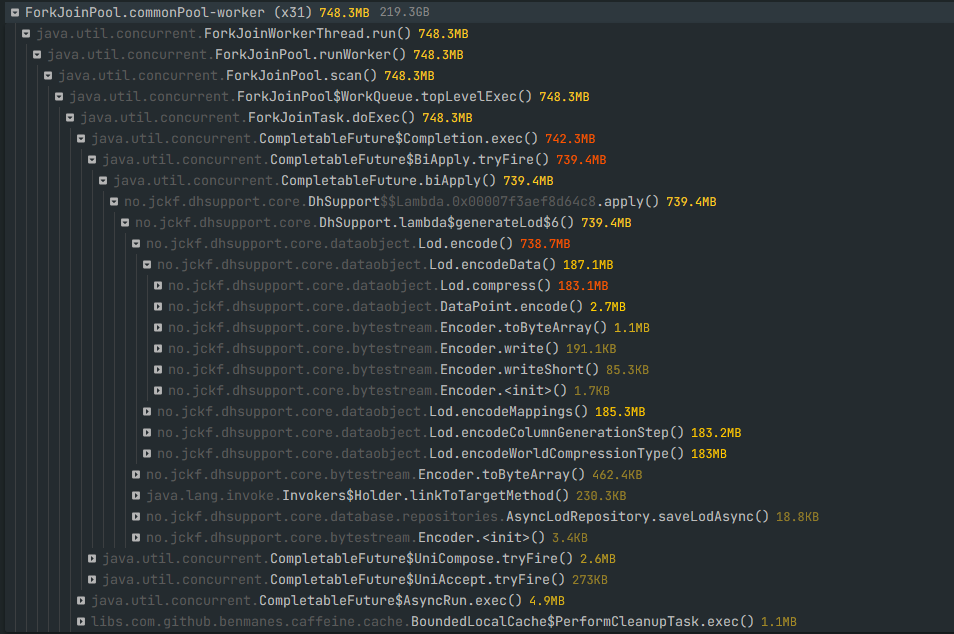The image size is (954, 634).
Task: Expand Lod.compress() node
Action: tap(157, 285)
